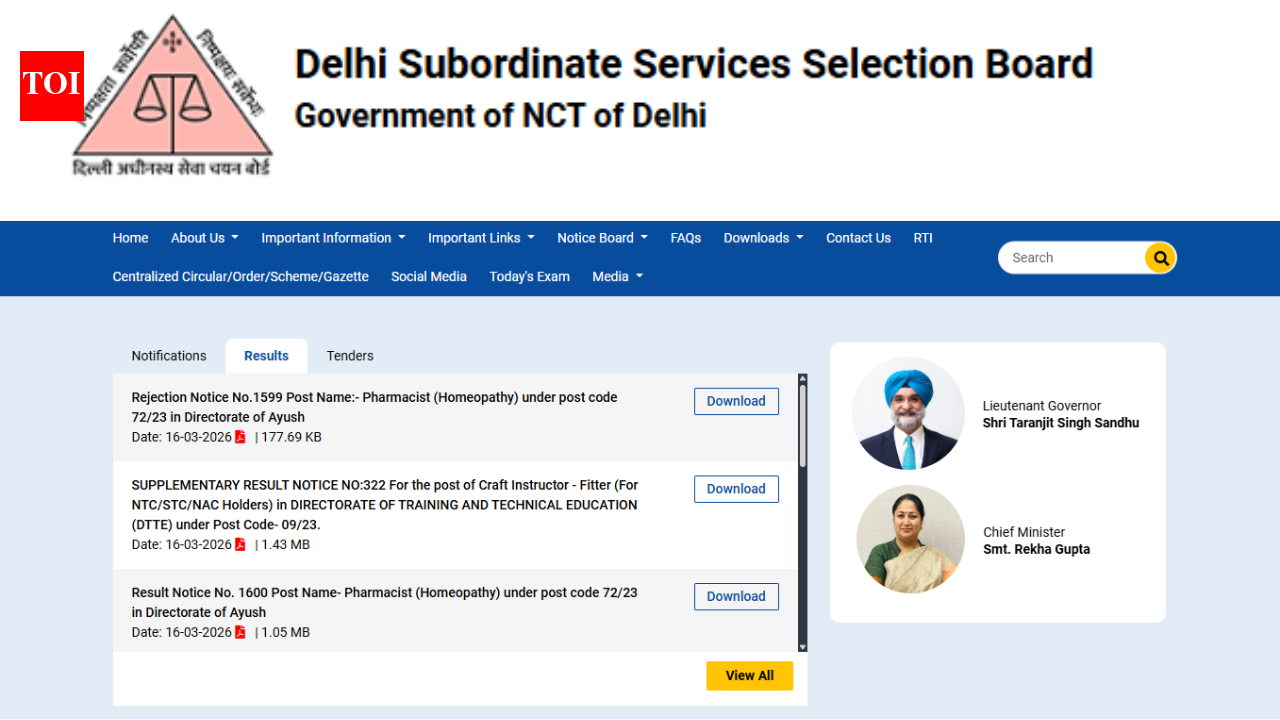
Task: Click the yellow search magnifier icon
Action: [1160, 257]
